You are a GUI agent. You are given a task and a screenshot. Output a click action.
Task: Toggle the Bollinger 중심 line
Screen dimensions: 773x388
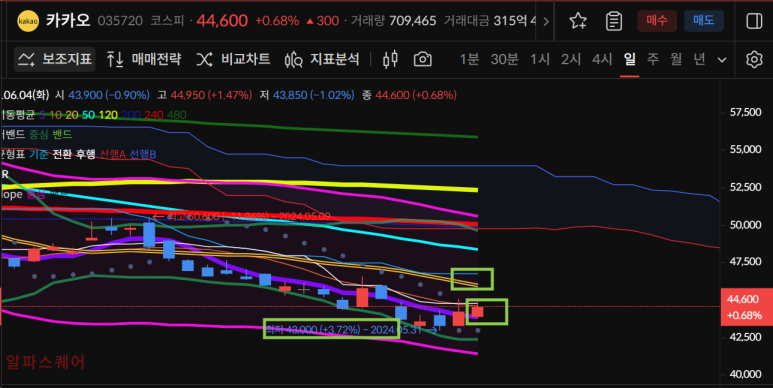click(x=39, y=134)
